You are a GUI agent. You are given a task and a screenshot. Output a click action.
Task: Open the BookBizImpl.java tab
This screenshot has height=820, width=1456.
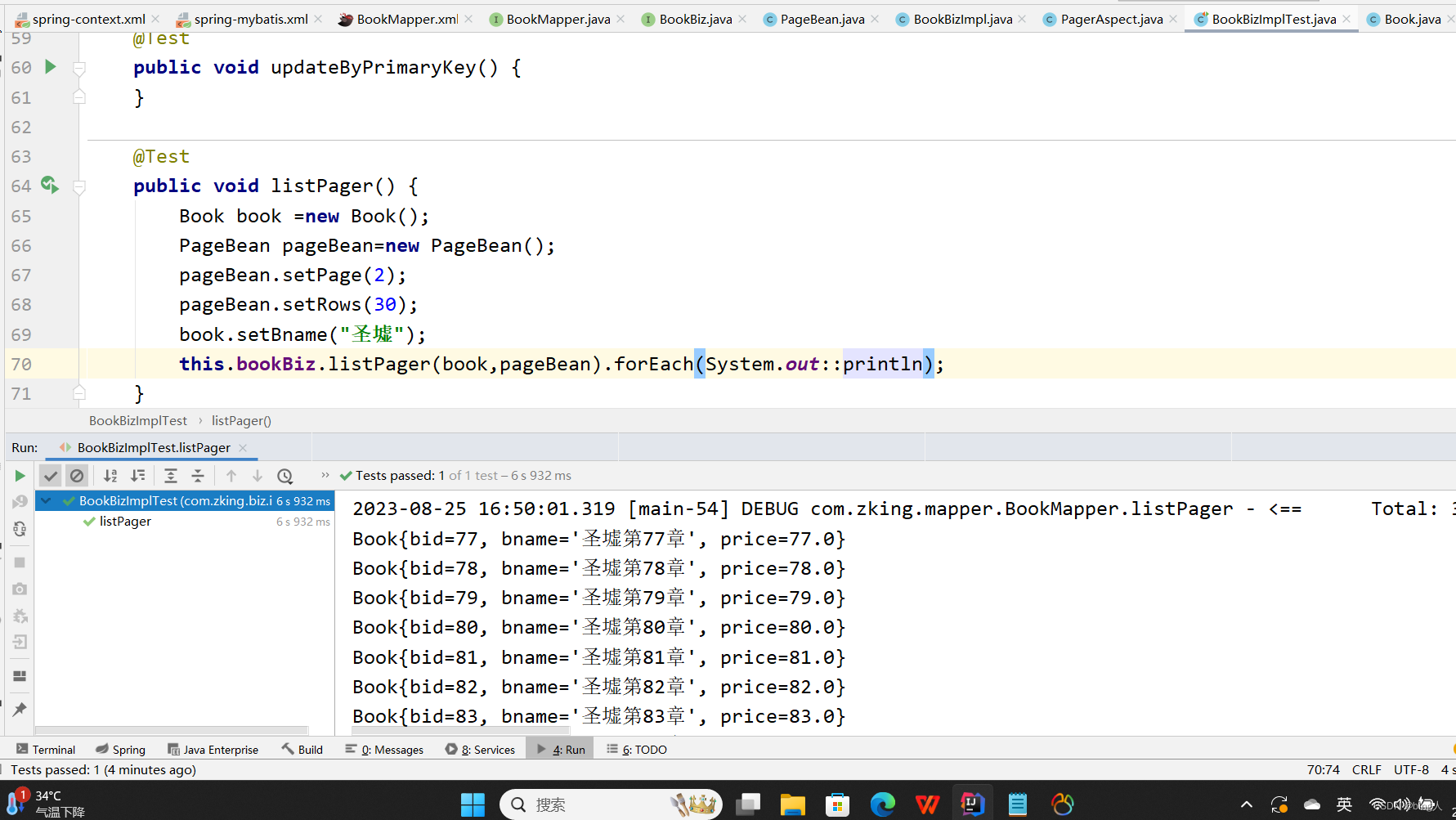[x=962, y=19]
